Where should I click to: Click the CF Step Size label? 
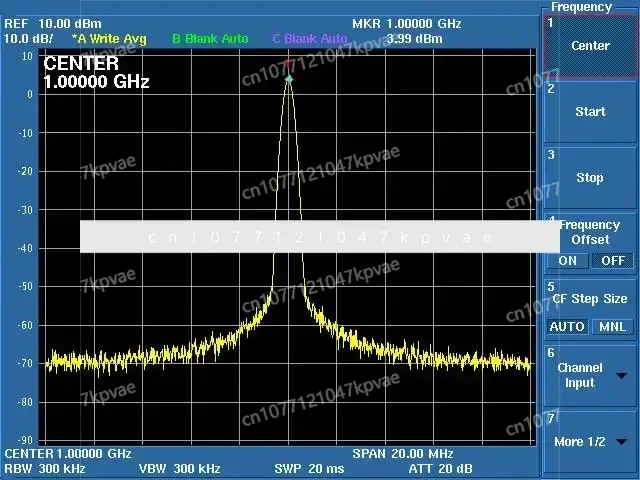pyautogui.click(x=589, y=299)
